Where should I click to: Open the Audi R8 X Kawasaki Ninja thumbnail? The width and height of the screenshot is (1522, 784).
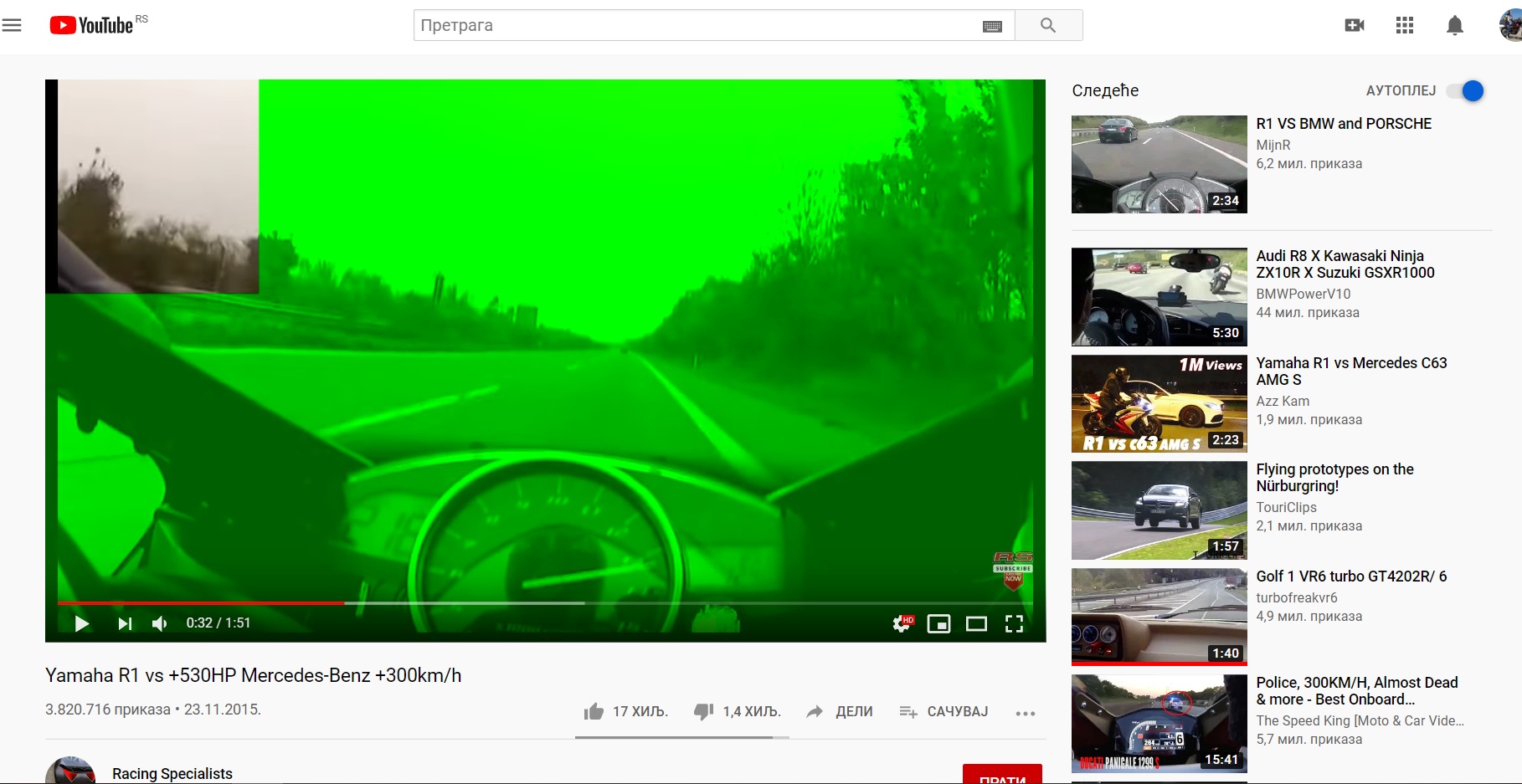tap(1159, 297)
